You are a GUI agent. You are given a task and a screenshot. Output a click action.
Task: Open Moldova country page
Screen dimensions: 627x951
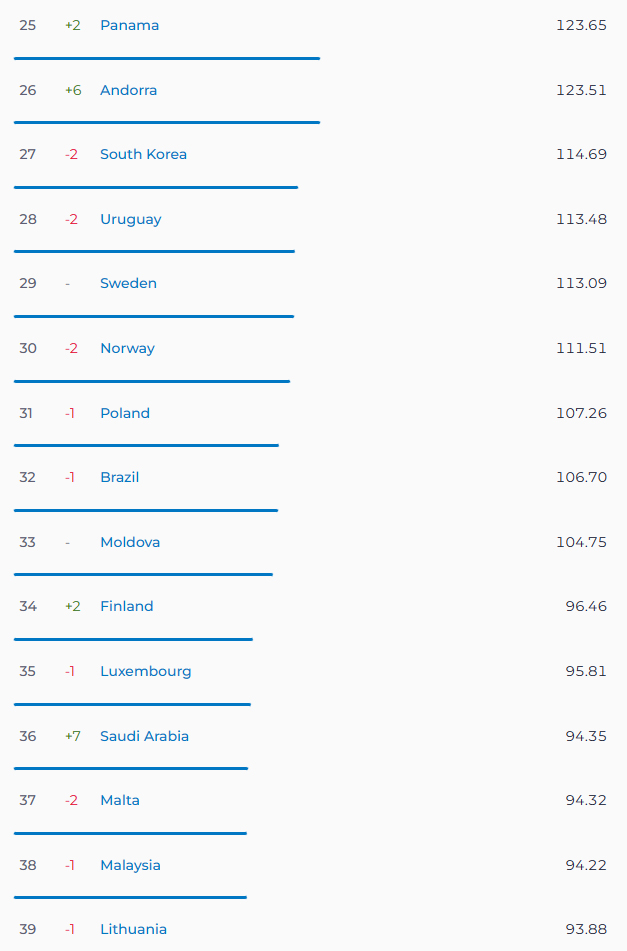coord(130,543)
